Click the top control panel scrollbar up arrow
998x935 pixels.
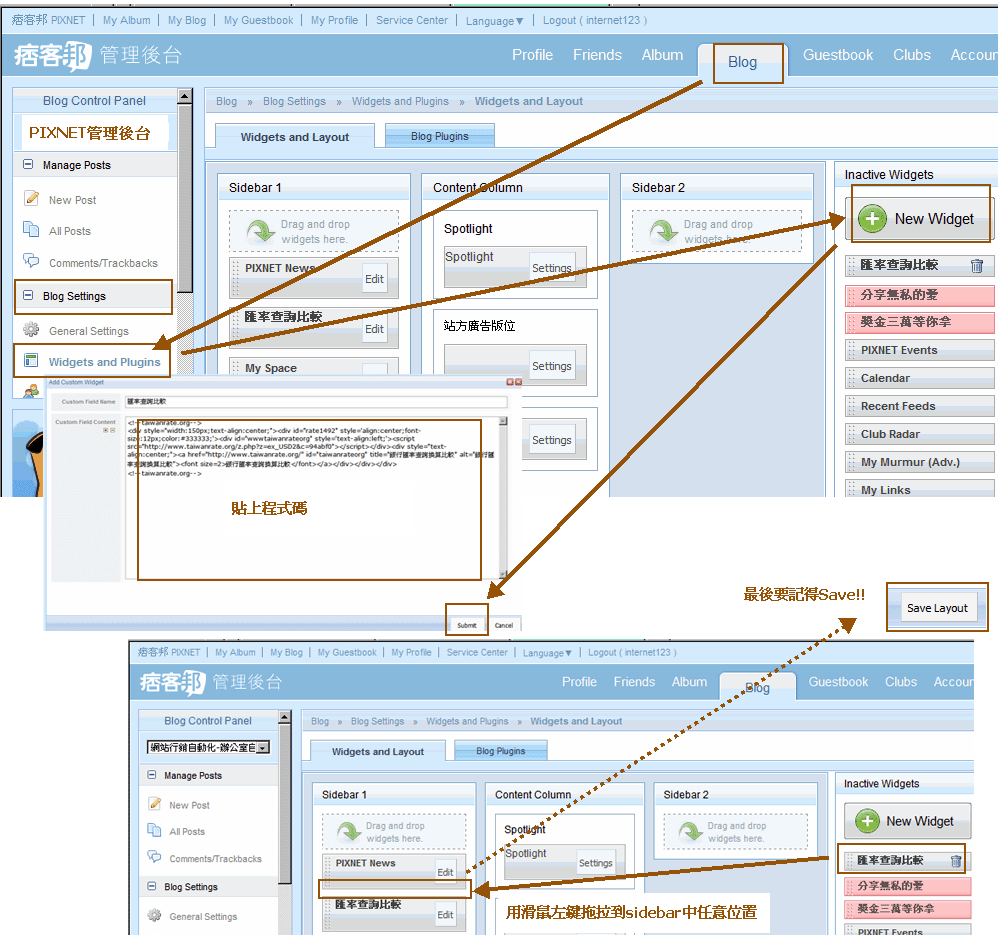[x=184, y=97]
